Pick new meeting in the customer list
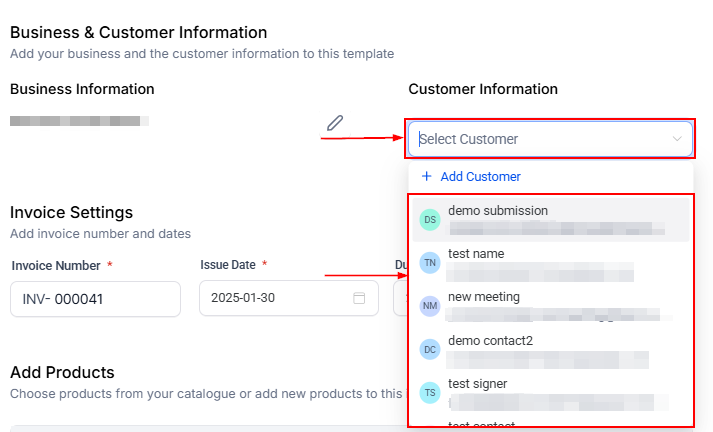The height and width of the screenshot is (432, 713). [484, 297]
